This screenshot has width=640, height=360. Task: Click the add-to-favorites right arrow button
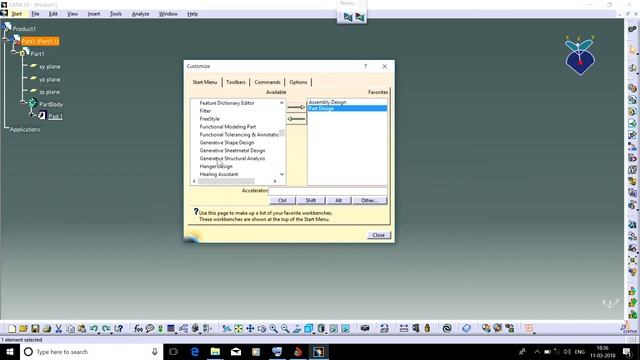pos(296,107)
